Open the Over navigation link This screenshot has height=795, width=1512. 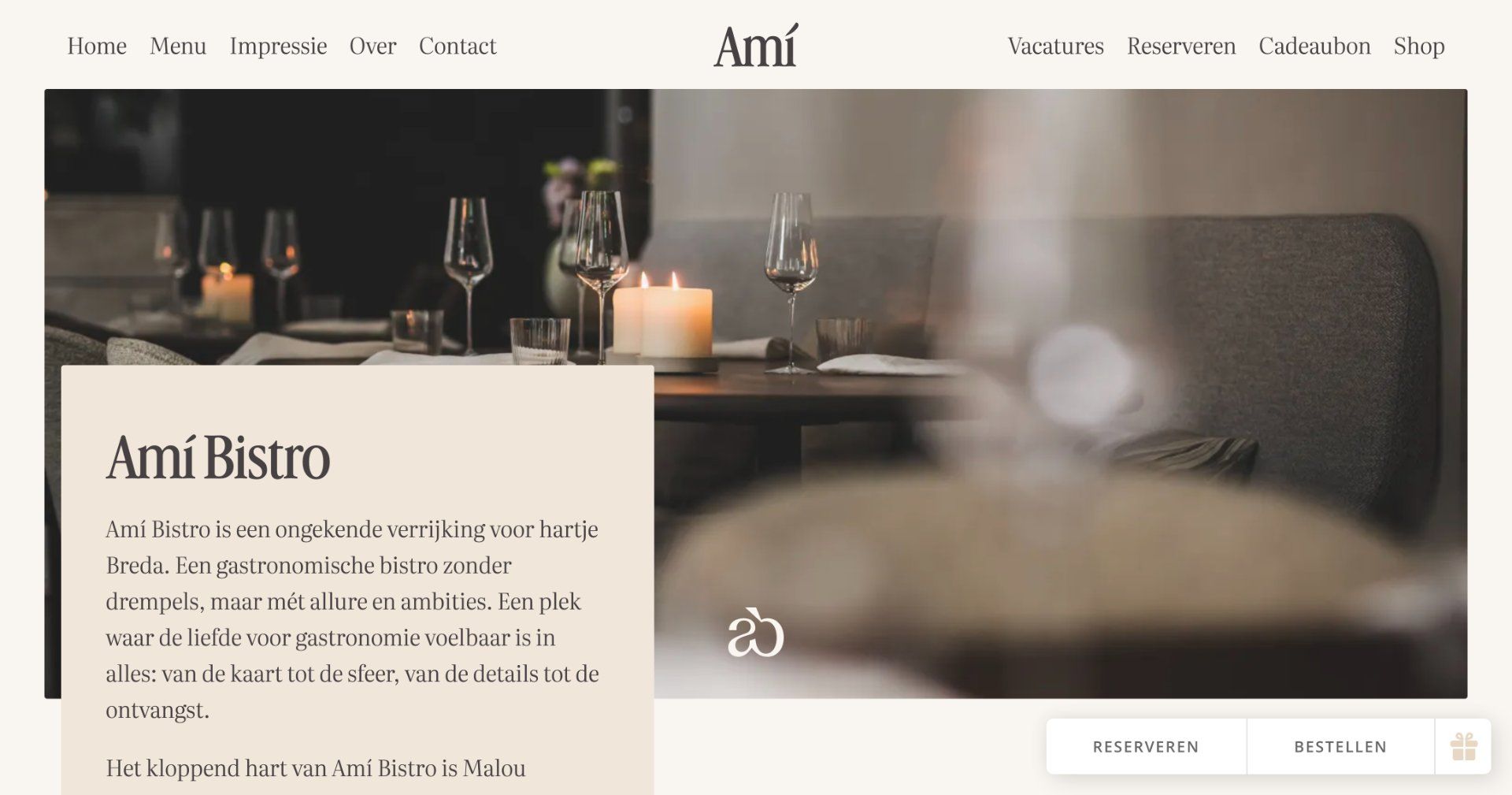coord(372,46)
